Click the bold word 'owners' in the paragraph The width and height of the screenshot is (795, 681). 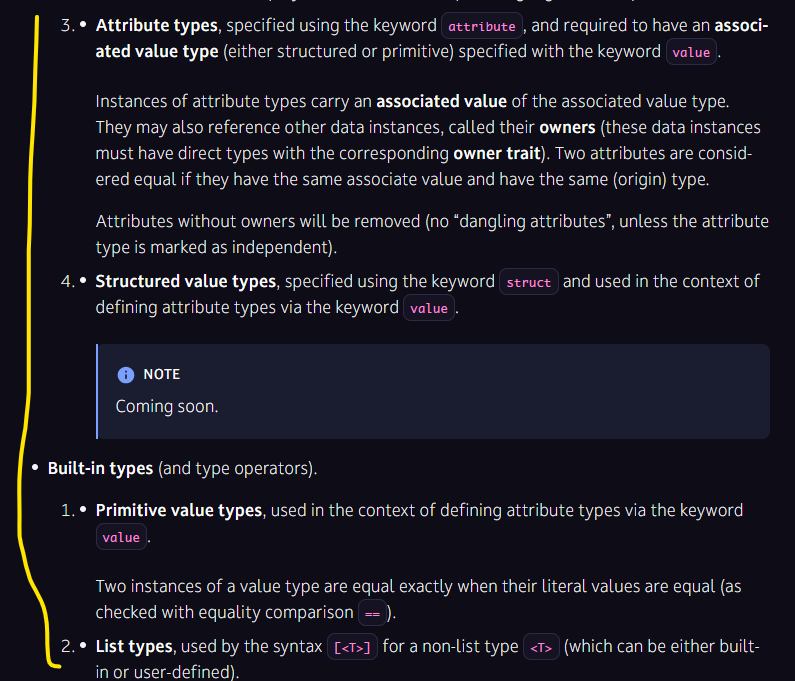click(567, 127)
